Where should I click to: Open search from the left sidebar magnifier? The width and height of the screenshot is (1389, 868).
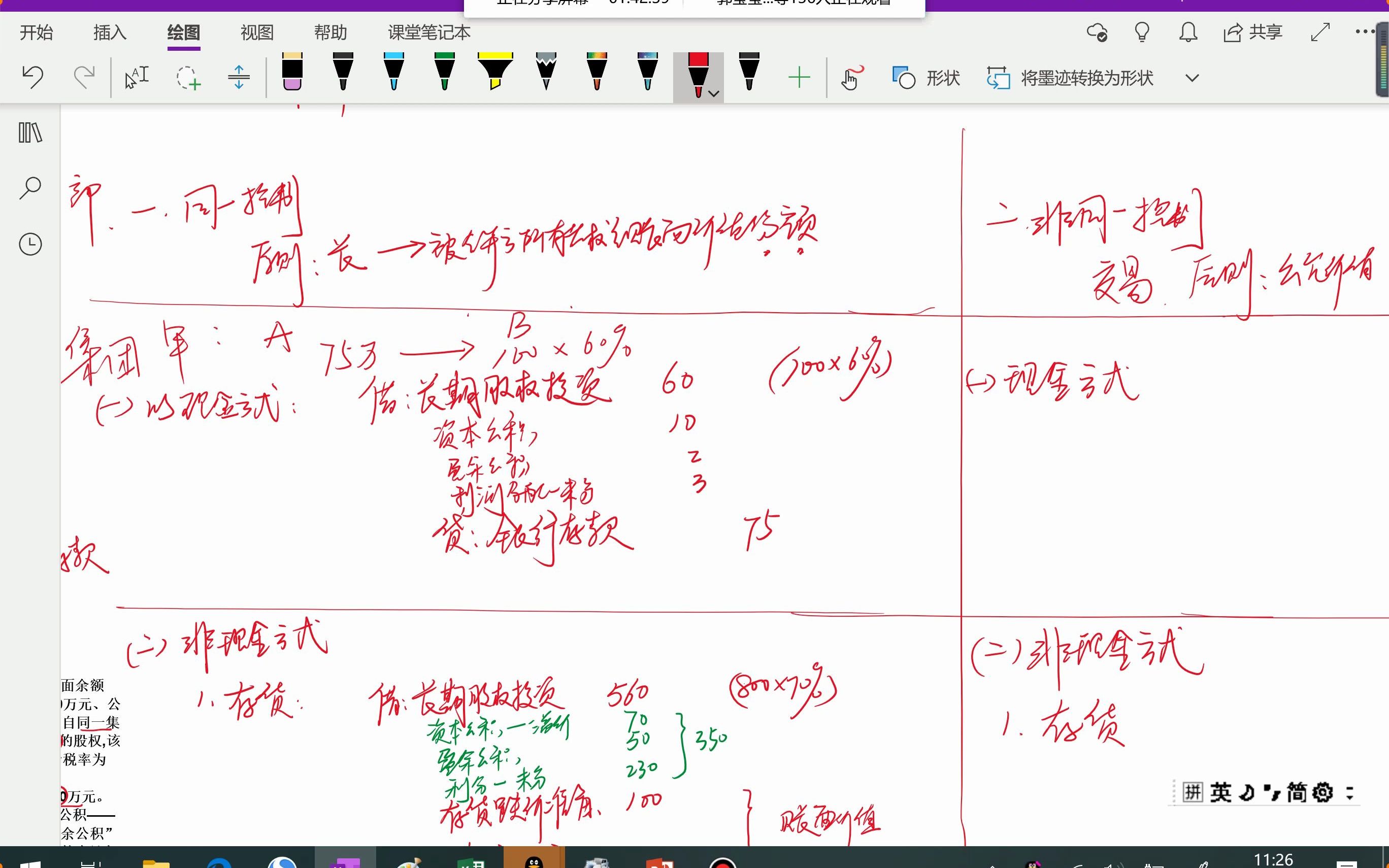(x=30, y=188)
